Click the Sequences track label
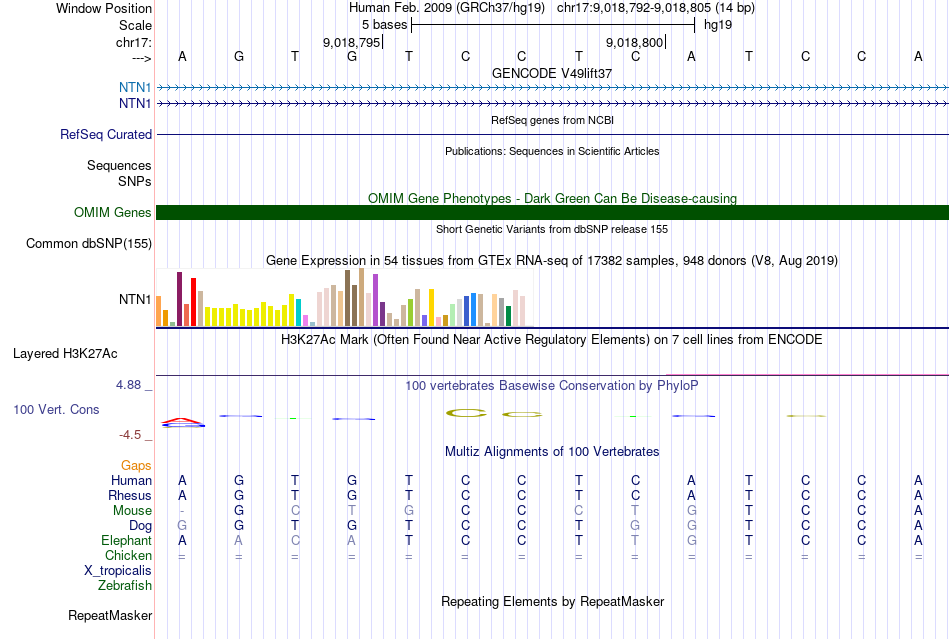950x639 pixels. click(119, 165)
